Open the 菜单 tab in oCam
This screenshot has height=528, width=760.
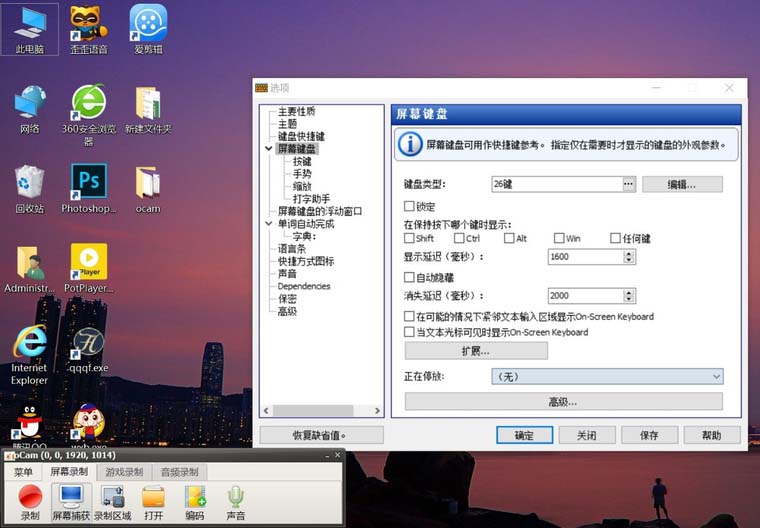(x=23, y=472)
